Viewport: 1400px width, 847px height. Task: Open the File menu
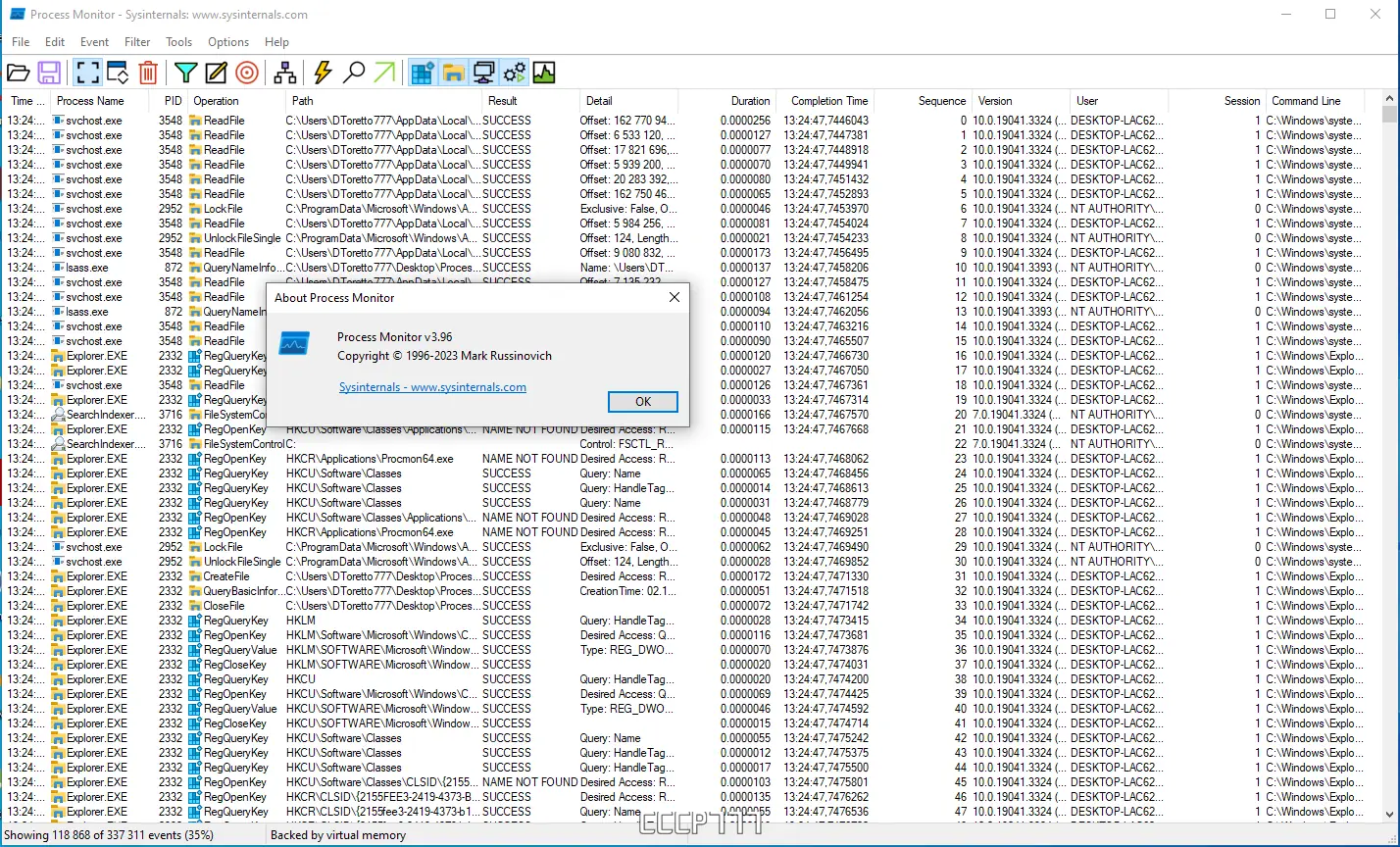click(21, 42)
